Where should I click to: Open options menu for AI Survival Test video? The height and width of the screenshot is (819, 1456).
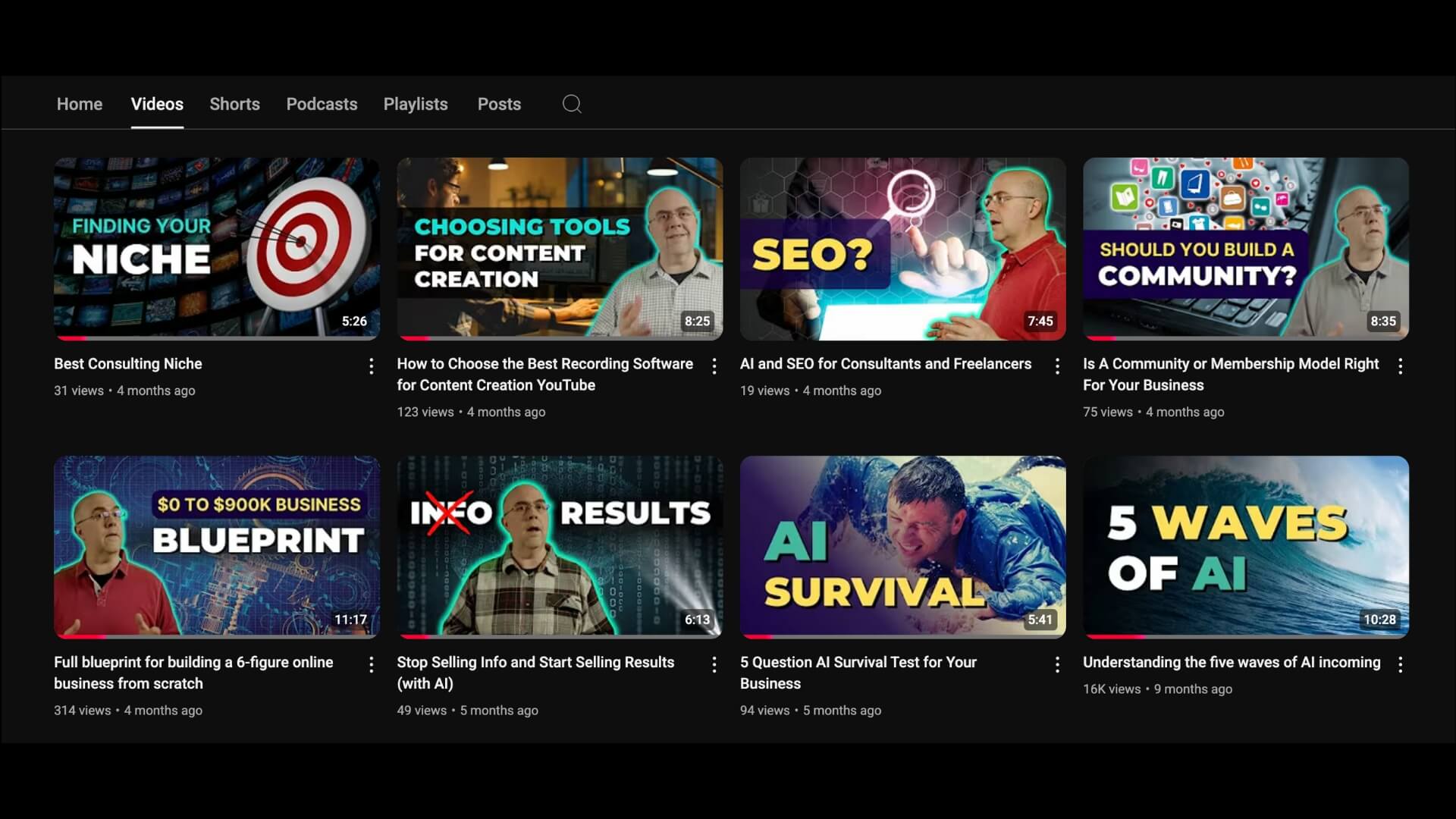point(1057,665)
